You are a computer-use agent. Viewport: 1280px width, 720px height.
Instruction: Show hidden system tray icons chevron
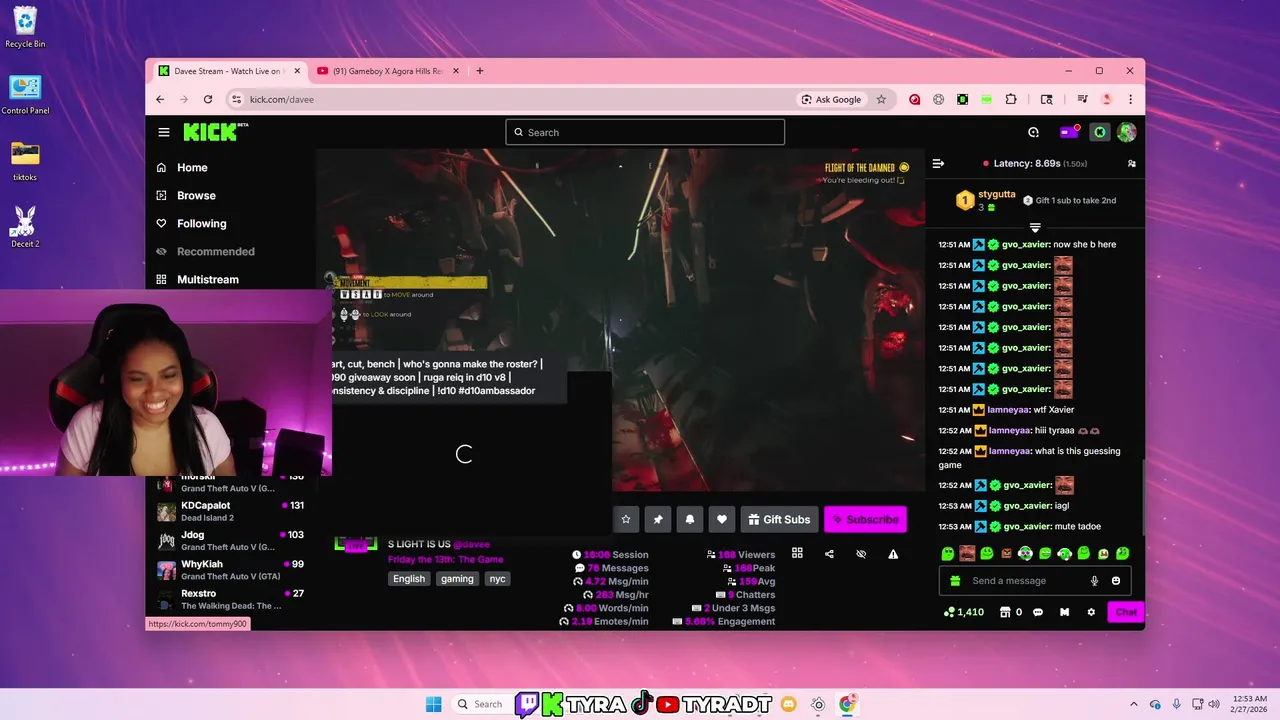pyautogui.click(x=1134, y=704)
